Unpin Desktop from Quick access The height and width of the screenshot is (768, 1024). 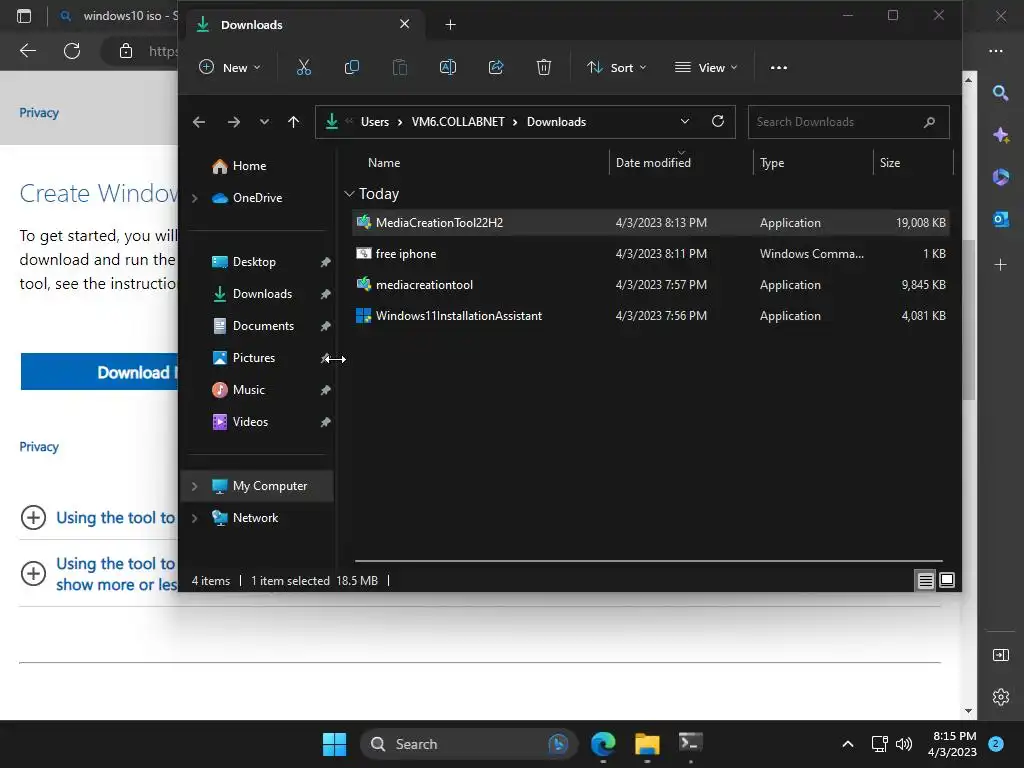[325, 262]
